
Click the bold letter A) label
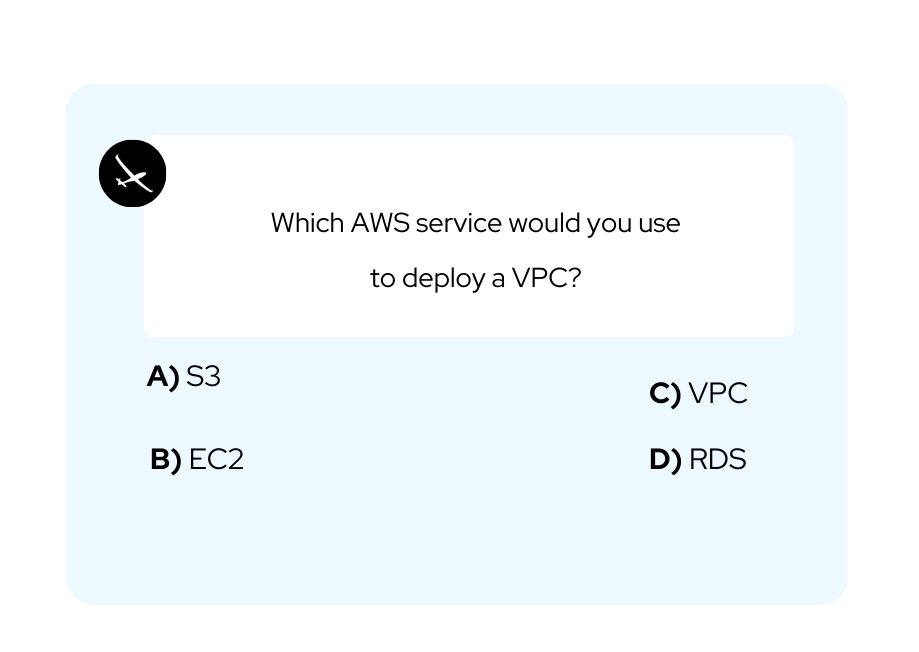coord(163,376)
